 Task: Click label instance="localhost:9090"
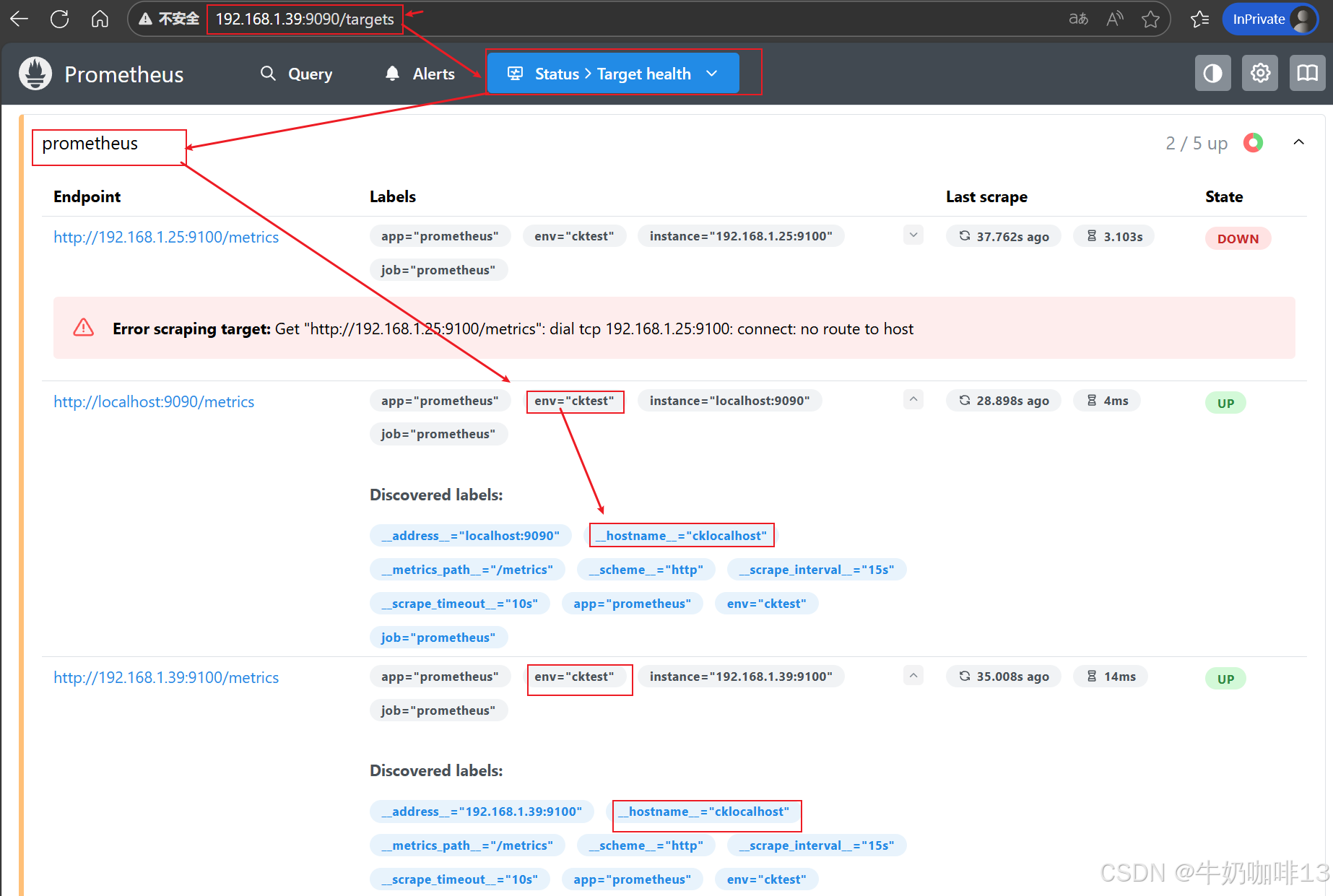[x=729, y=401]
